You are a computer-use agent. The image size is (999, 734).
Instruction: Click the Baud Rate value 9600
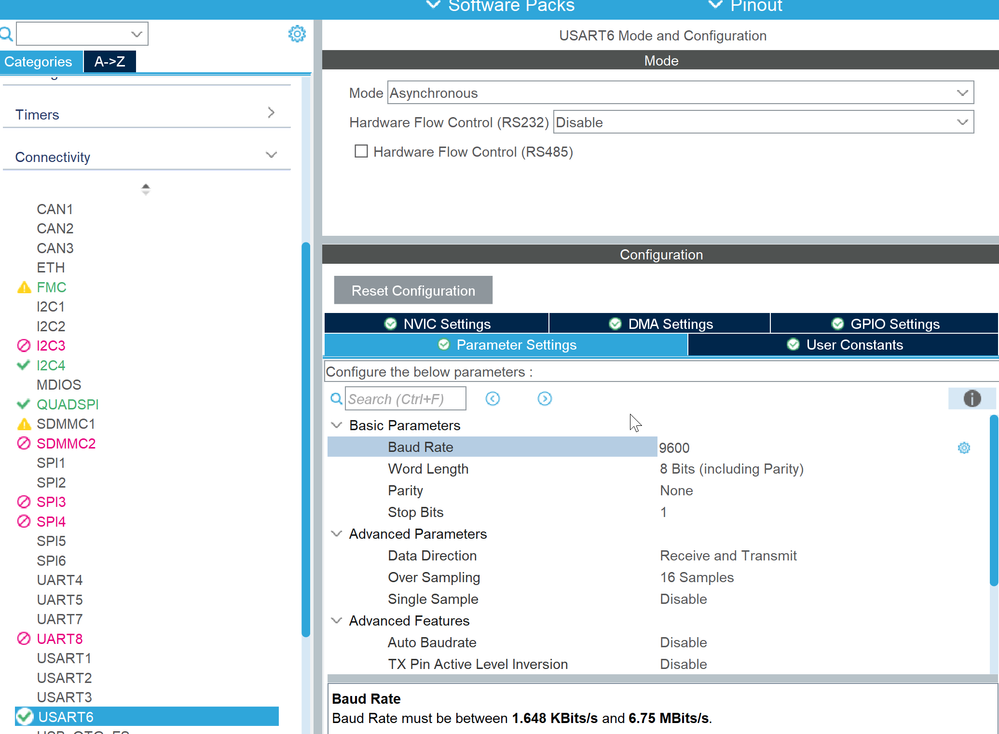point(674,448)
